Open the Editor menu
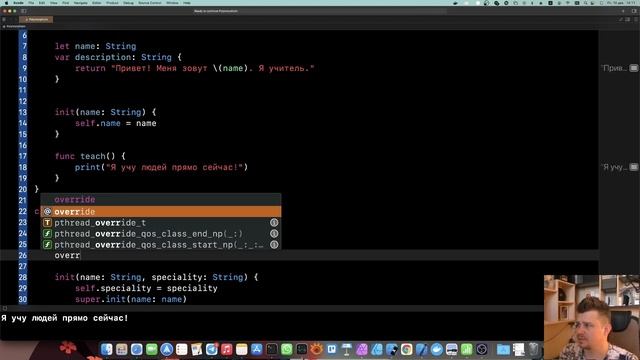Image resolution: width=640 pixels, height=360 pixels. [x=97, y=3]
